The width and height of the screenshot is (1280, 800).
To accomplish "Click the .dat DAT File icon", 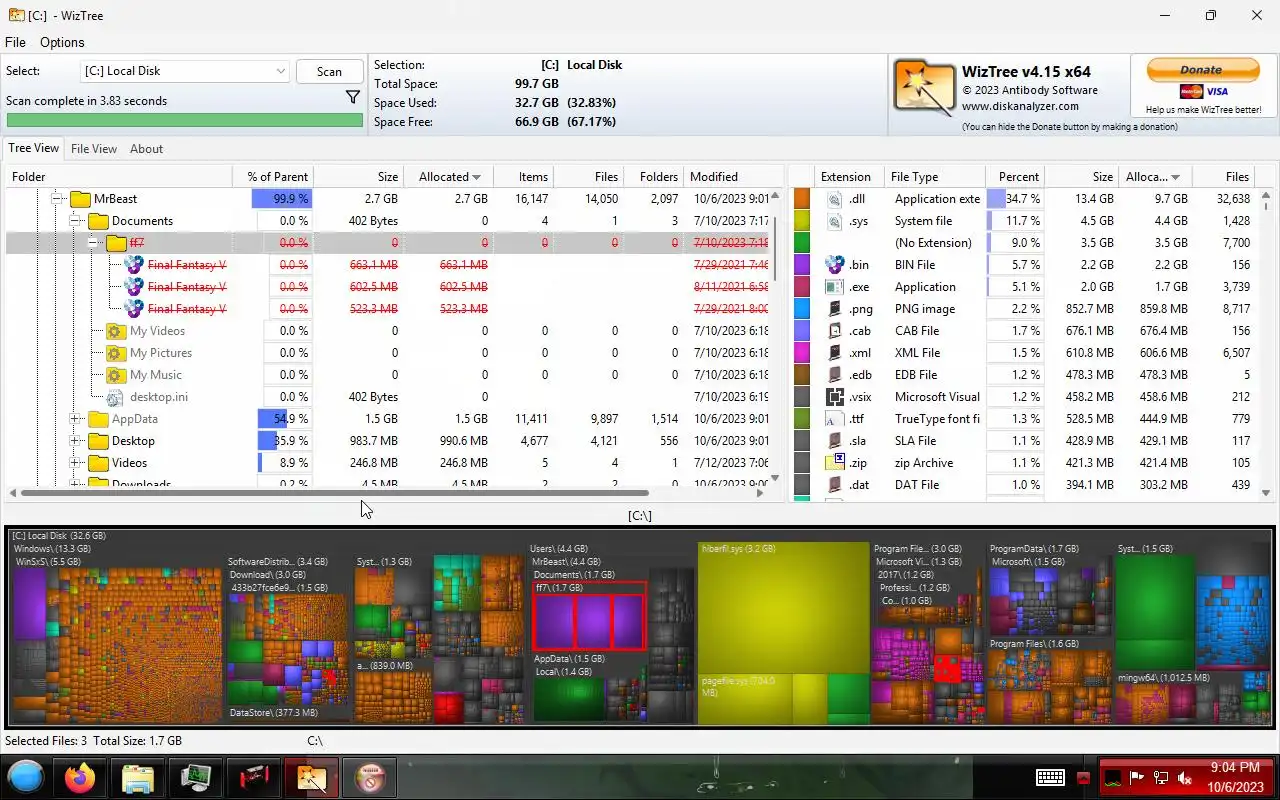I will [835, 485].
